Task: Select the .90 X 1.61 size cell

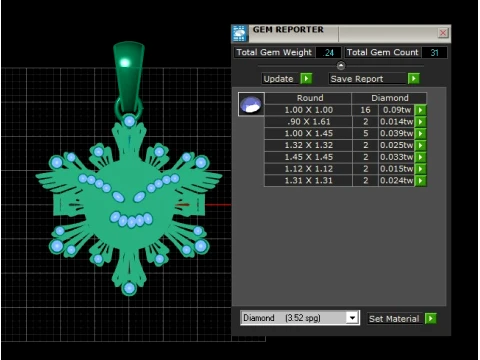Action: click(308, 122)
